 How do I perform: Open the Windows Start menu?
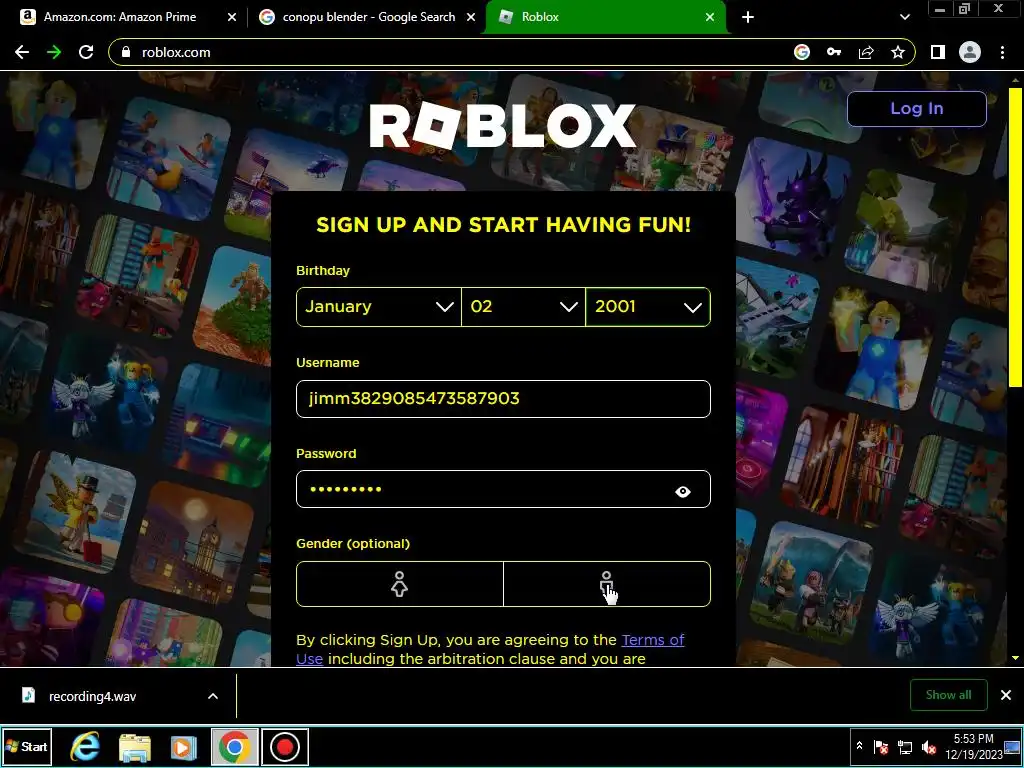tap(27, 746)
